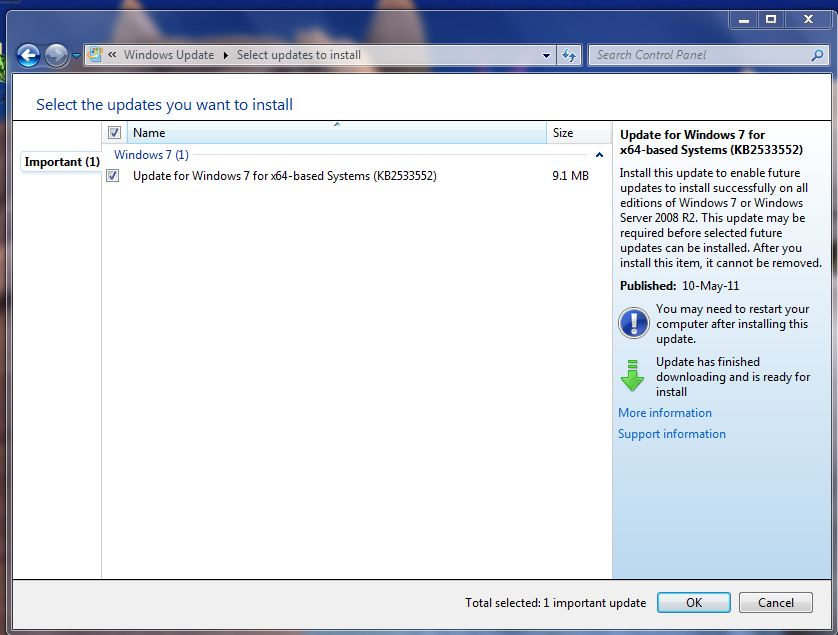Viewport: 838px width, 635px height.
Task: Refresh the current page
Action: click(568, 55)
